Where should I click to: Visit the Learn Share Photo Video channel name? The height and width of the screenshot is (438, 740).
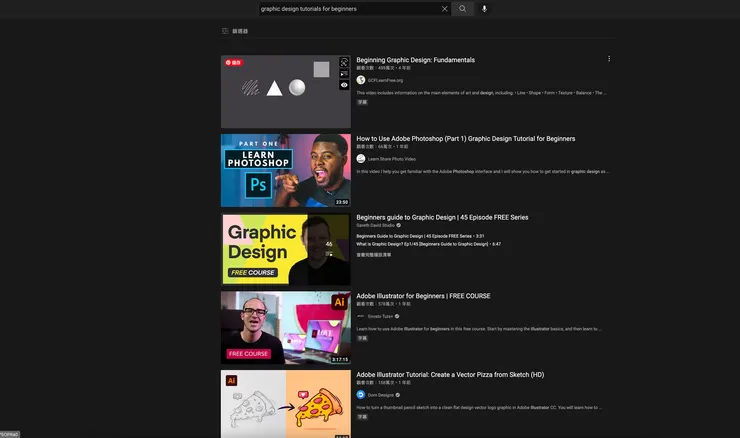coord(392,159)
